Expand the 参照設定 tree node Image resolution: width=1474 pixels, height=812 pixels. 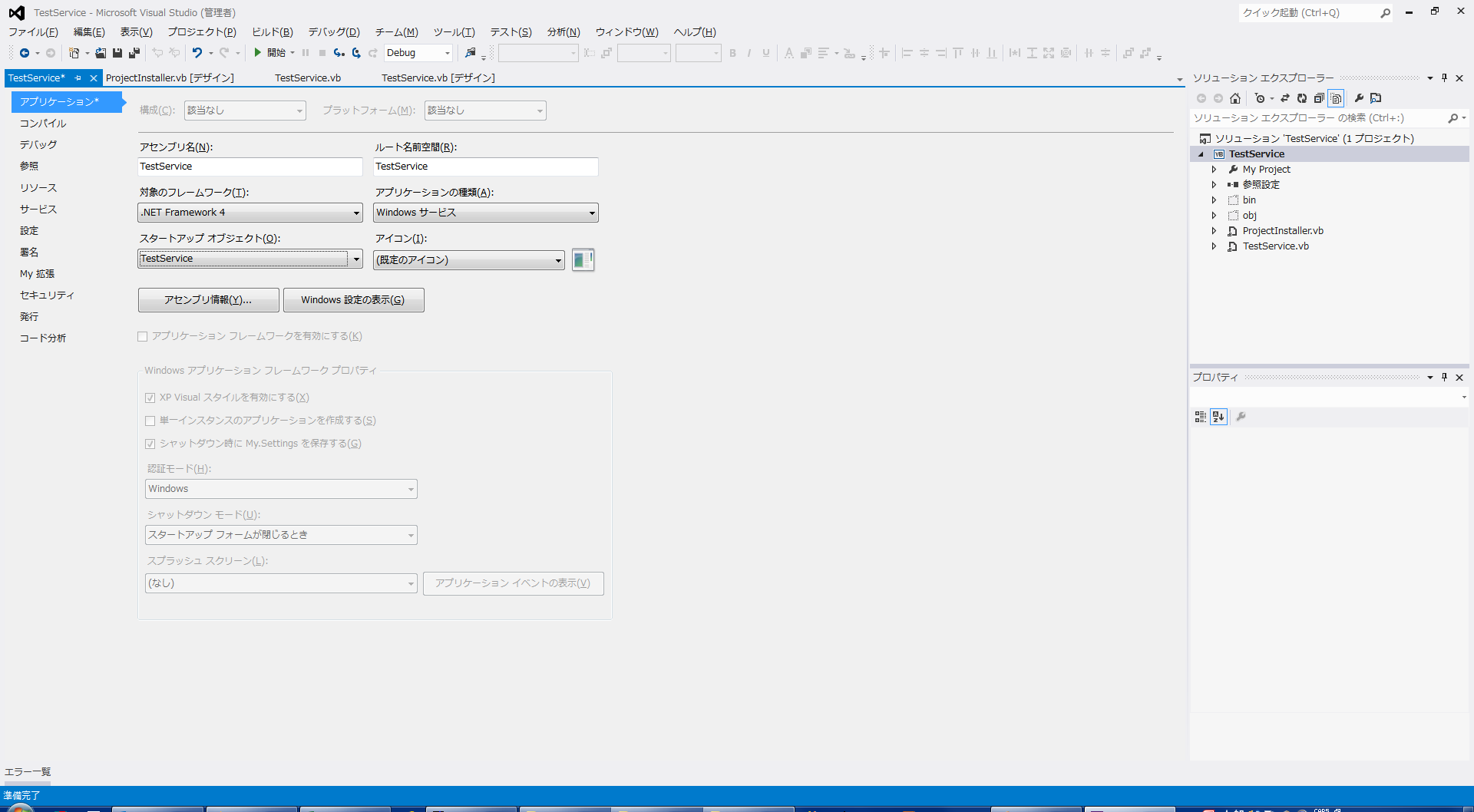(1214, 185)
